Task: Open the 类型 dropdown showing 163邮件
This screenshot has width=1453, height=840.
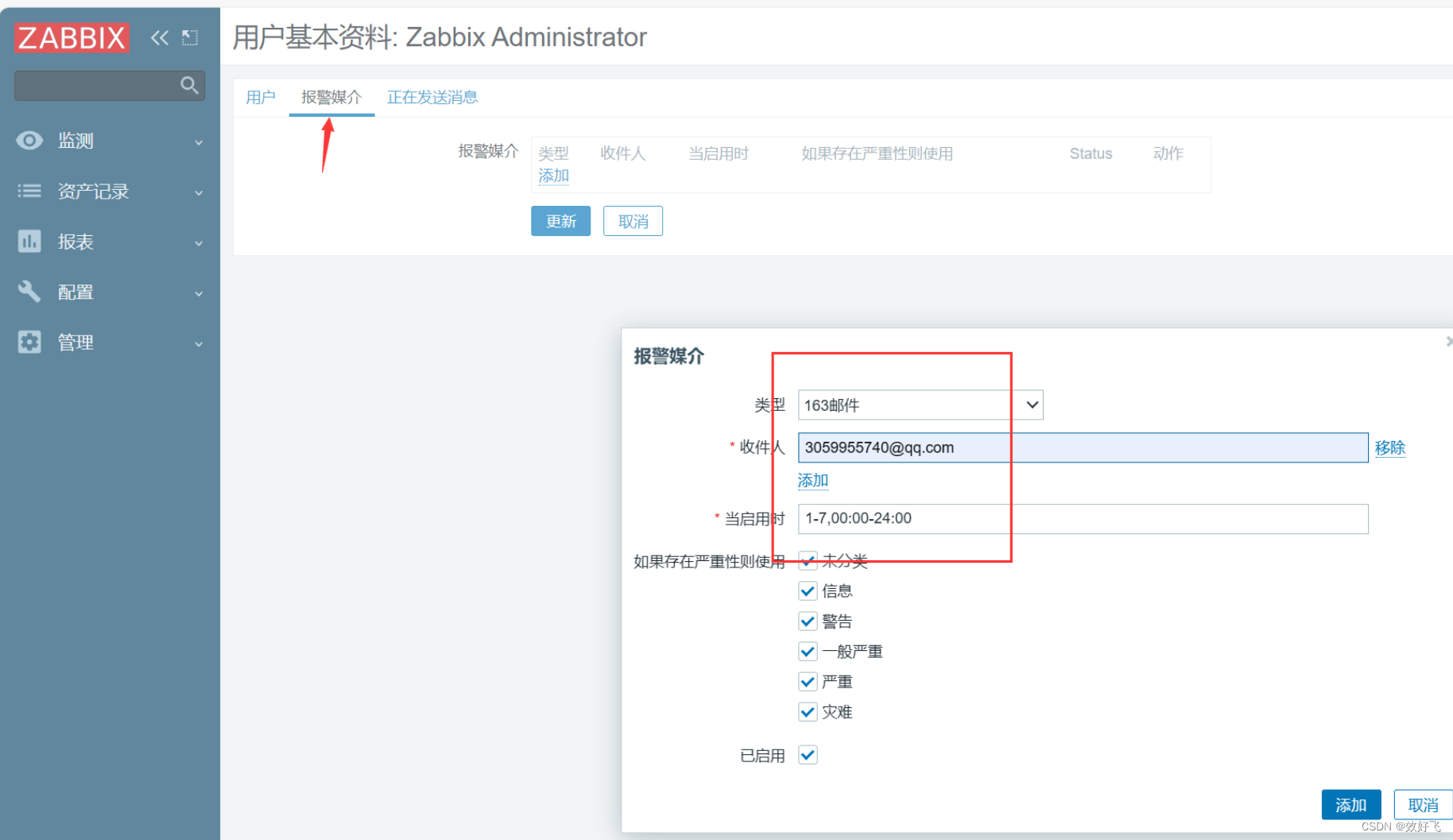Action: (920, 405)
